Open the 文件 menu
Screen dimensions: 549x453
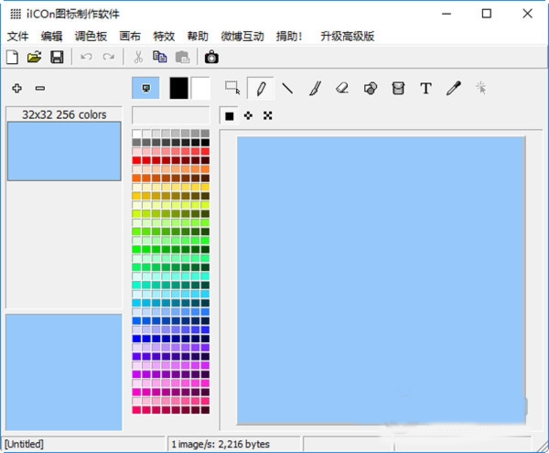(18, 36)
